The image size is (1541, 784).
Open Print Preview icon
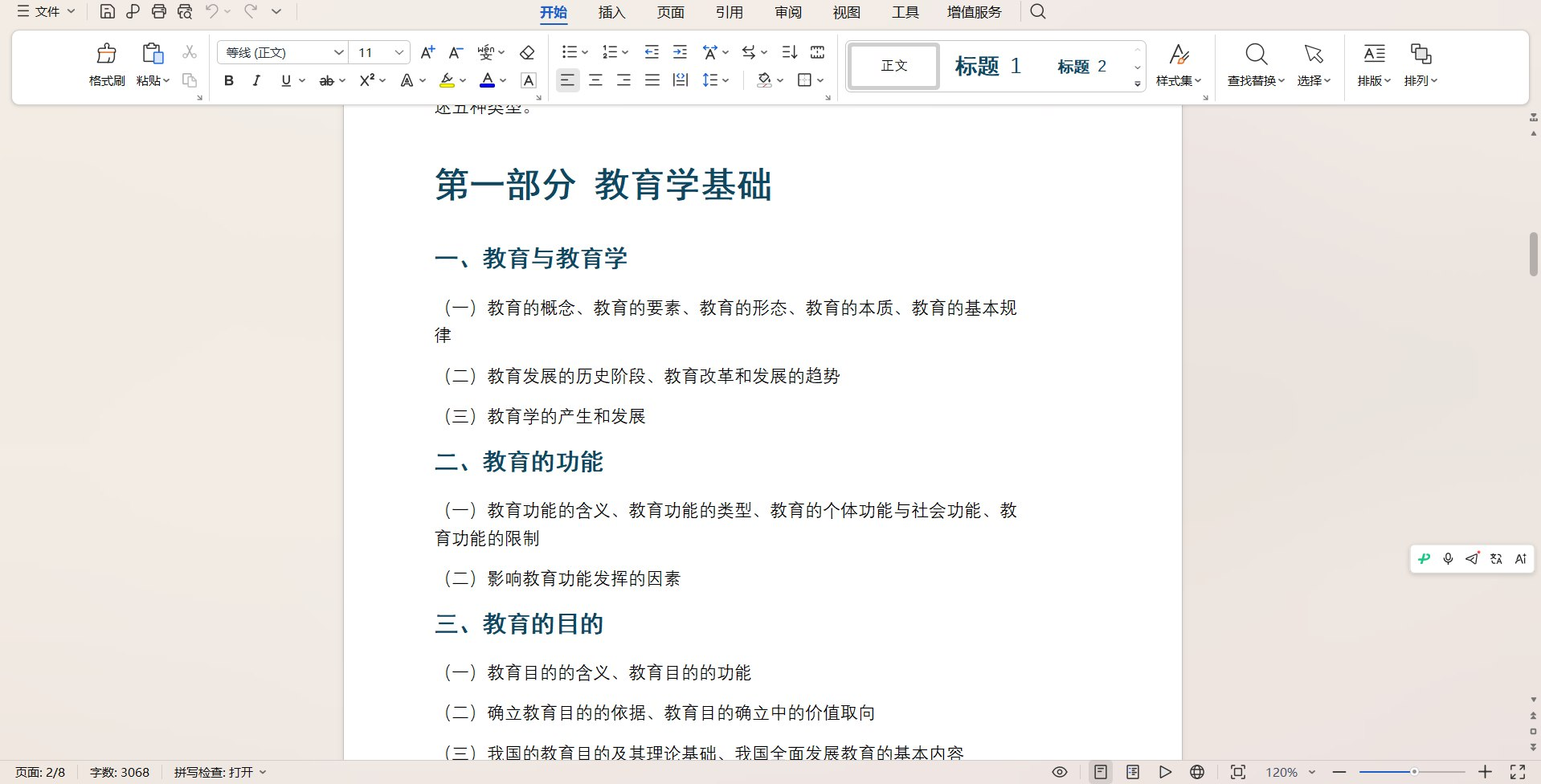(x=185, y=11)
